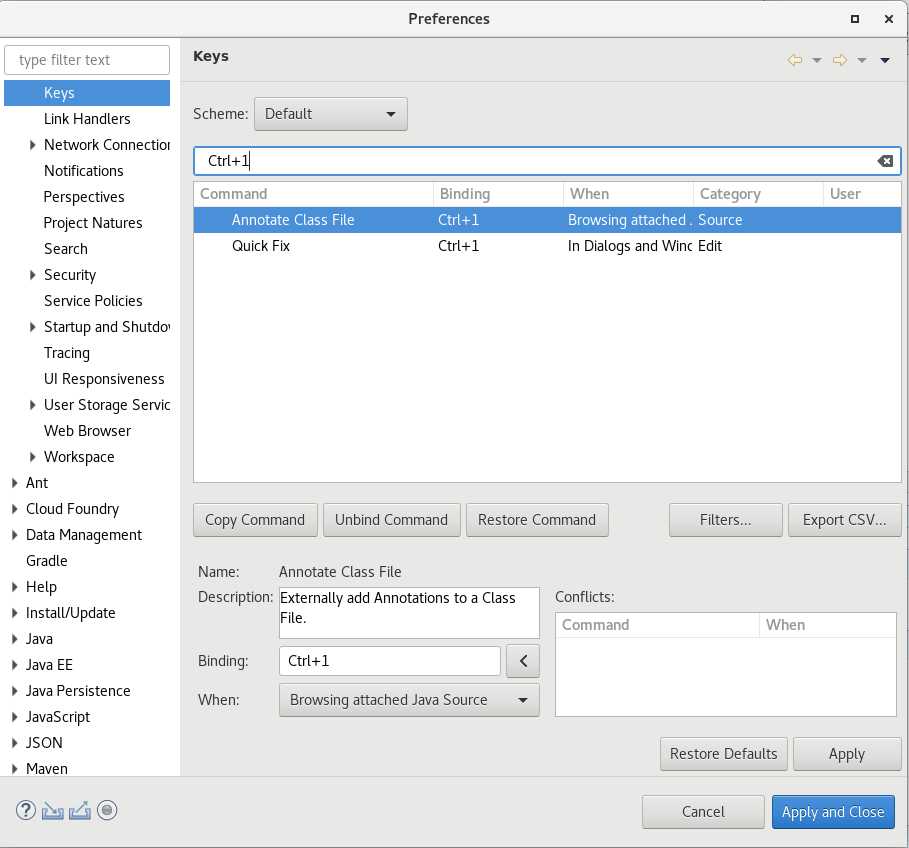Click the Apply button

(847, 754)
